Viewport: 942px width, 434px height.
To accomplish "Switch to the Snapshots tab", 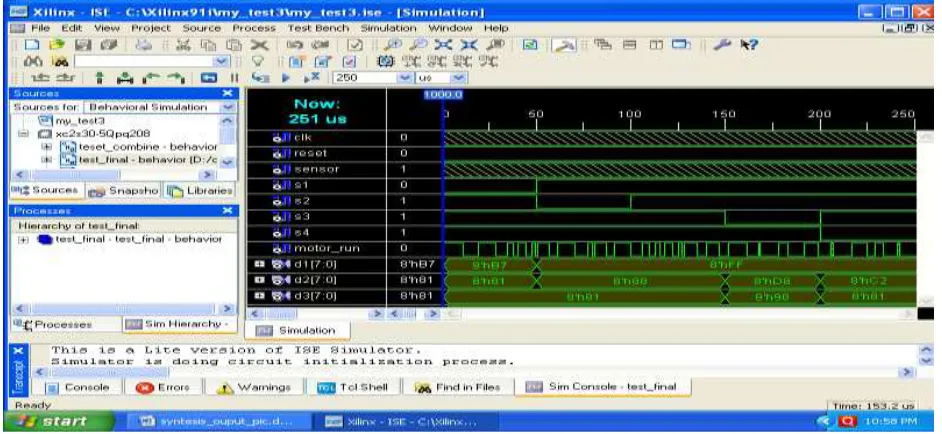I will pos(123,191).
